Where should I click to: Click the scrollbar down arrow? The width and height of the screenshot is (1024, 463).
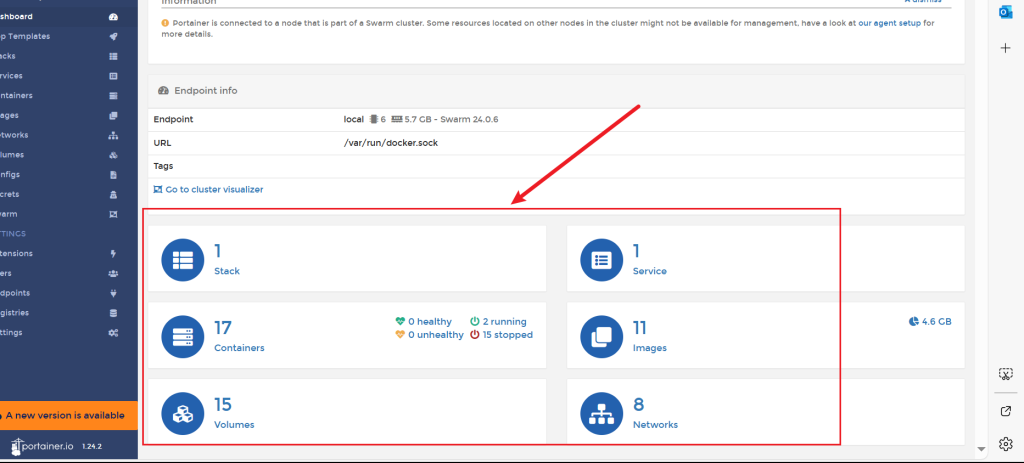click(x=981, y=447)
